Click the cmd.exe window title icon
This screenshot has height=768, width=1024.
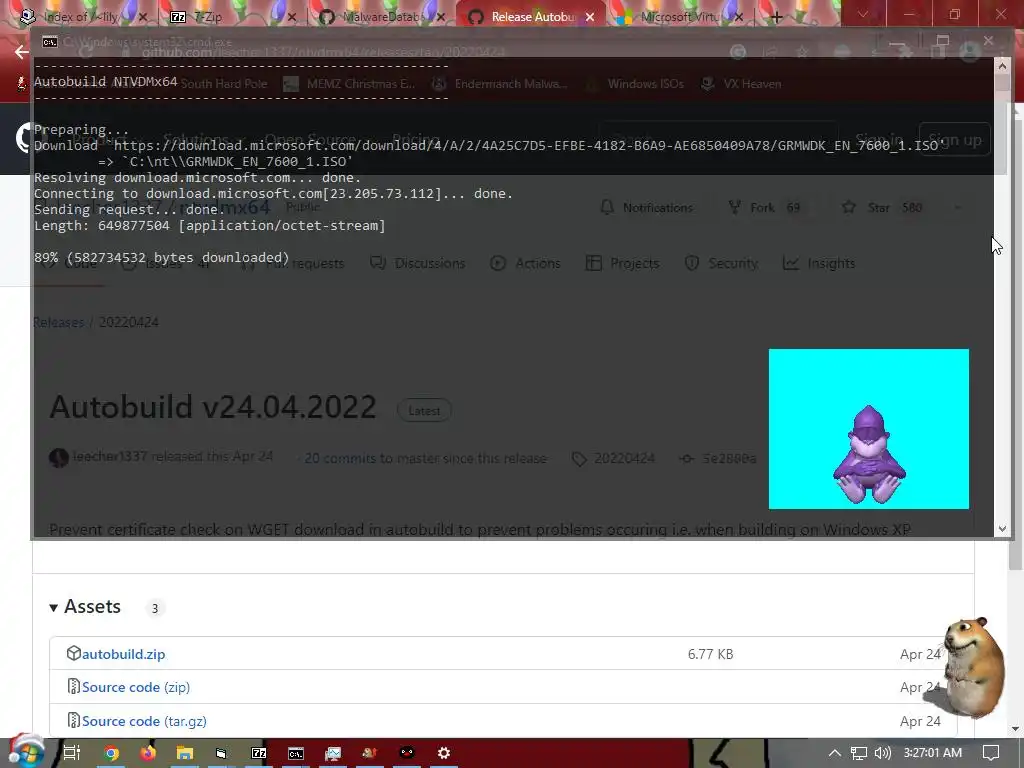click(50, 42)
